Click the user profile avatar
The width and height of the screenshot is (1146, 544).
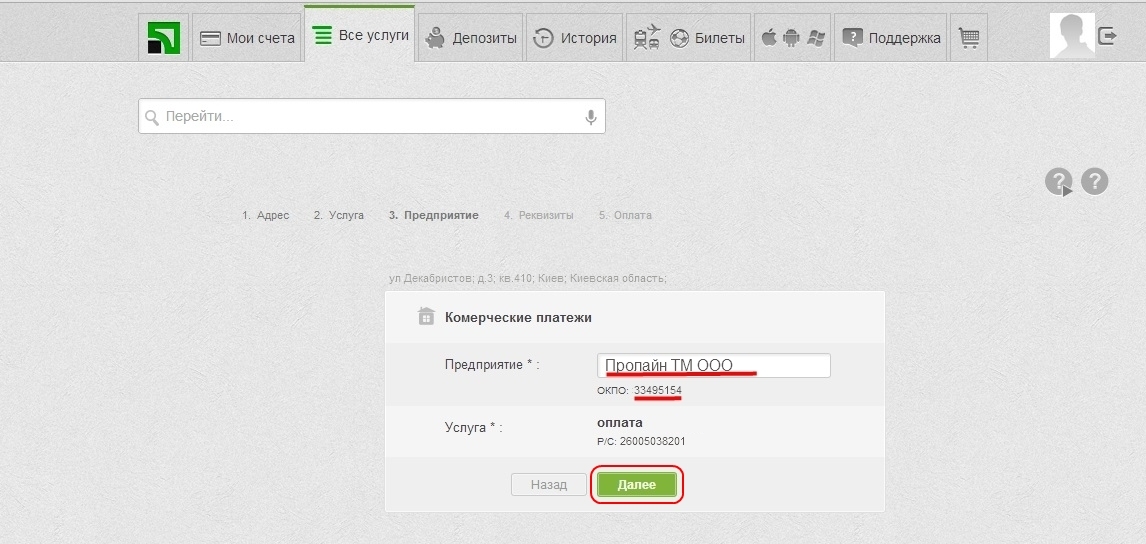pyautogui.click(x=1072, y=35)
